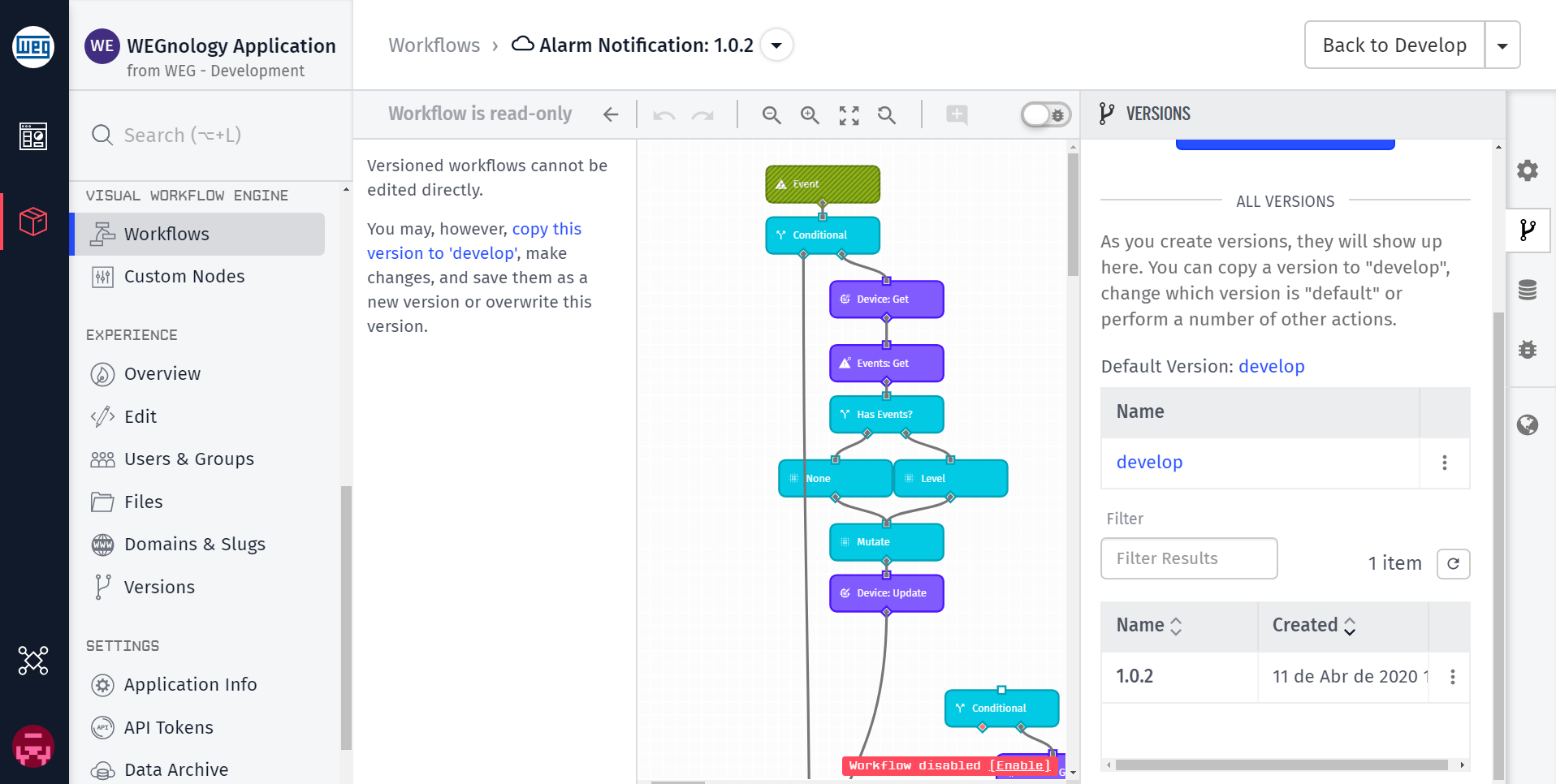Open Domains & Slugs in sidebar
Image resolution: width=1556 pixels, height=784 pixels.
point(195,545)
